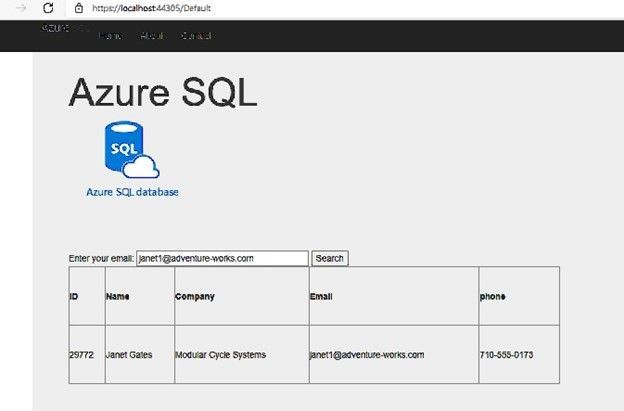Open the site security lock icon
624x411 pixels.
[79, 8]
